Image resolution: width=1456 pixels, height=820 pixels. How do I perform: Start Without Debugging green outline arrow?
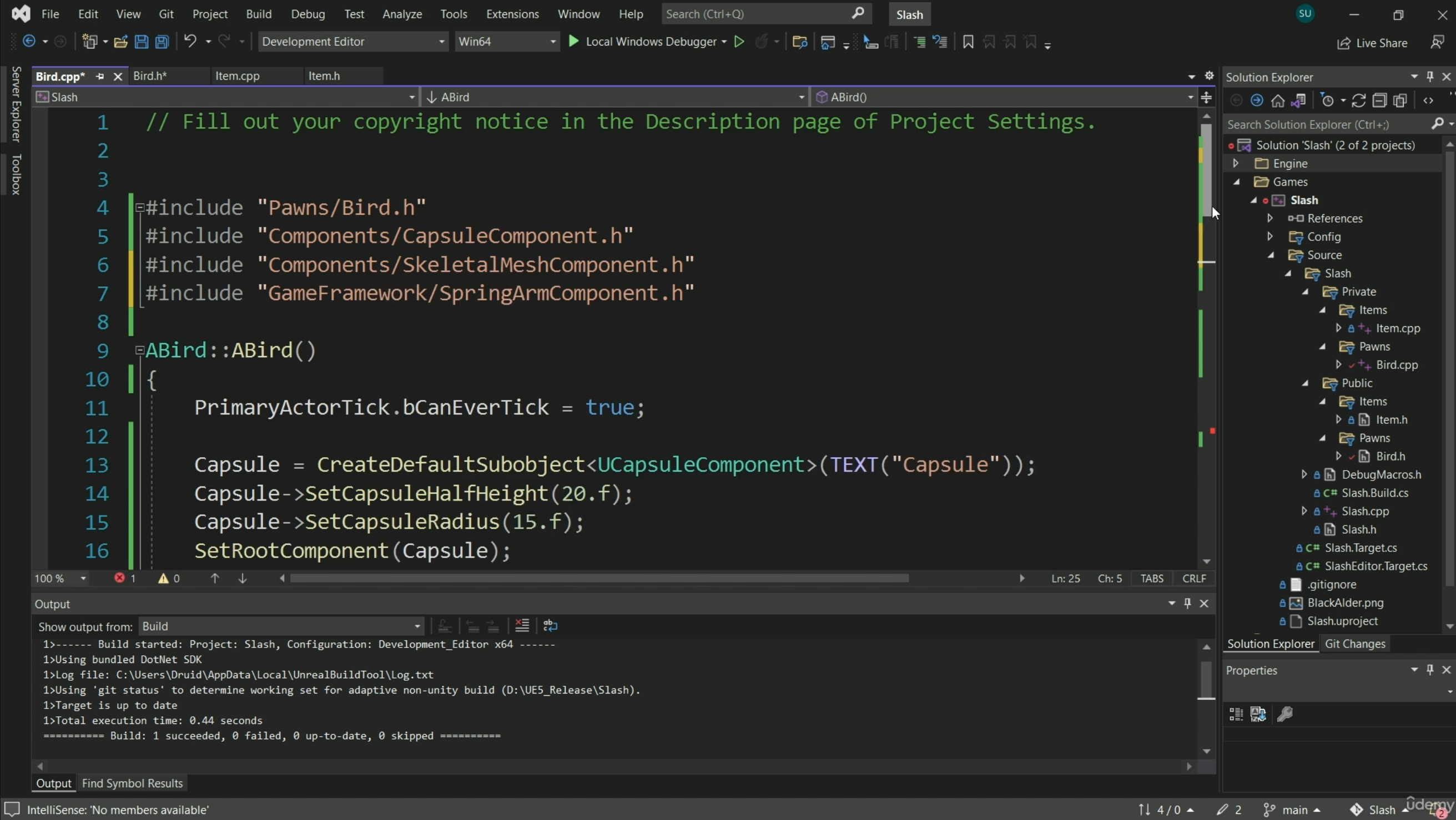pos(739,42)
